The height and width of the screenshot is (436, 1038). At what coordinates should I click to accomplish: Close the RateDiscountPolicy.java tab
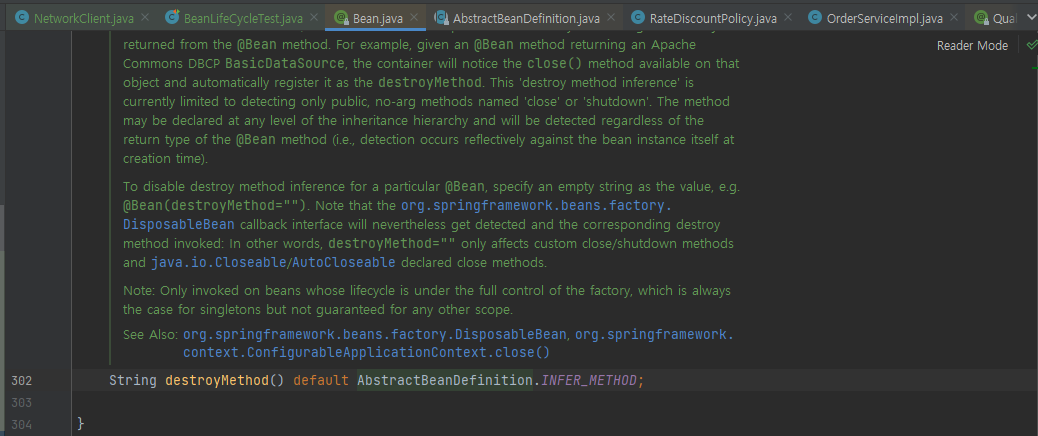(x=788, y=18)
